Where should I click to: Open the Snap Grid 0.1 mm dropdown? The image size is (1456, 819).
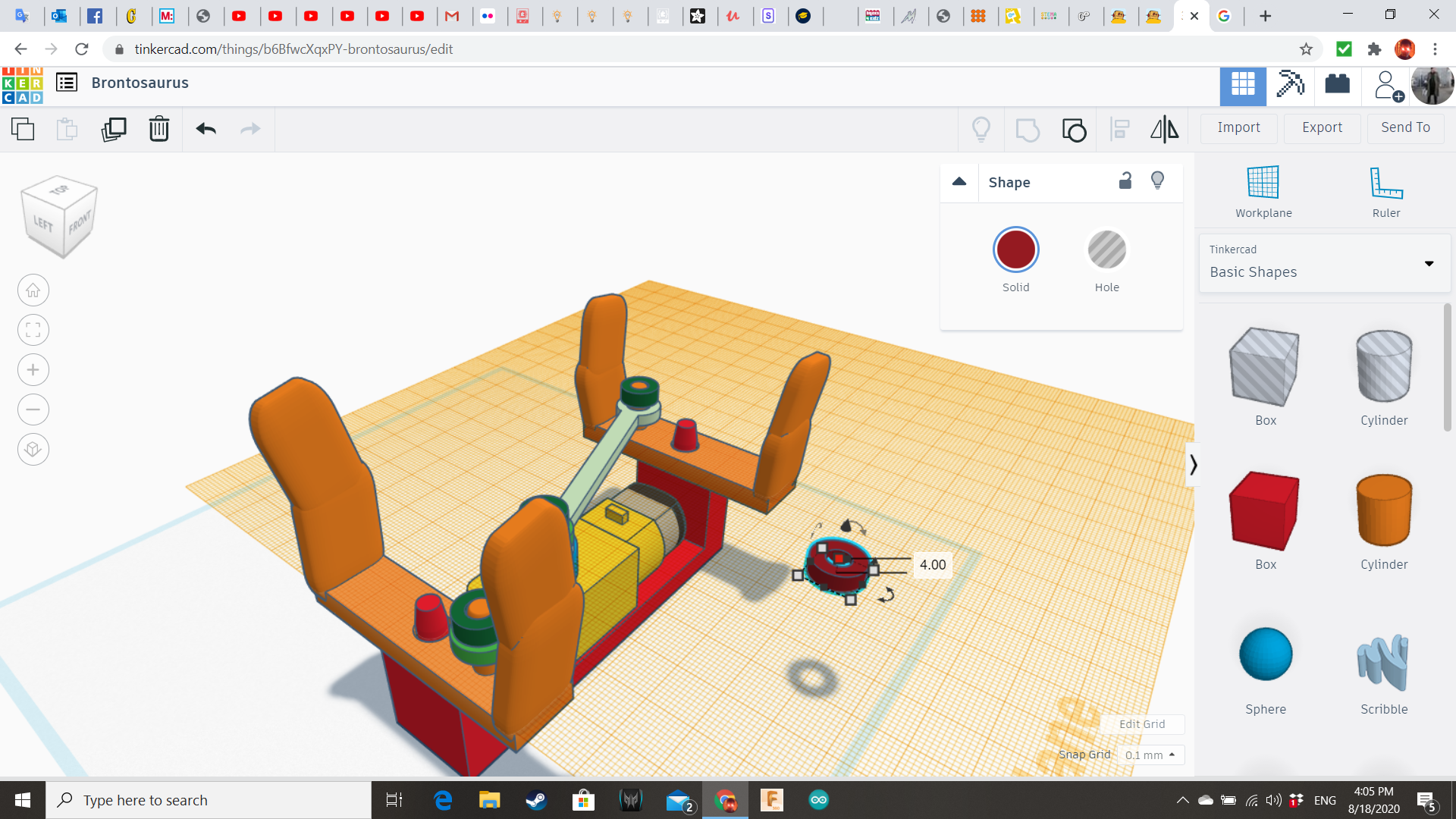[x=1150, y=755]
